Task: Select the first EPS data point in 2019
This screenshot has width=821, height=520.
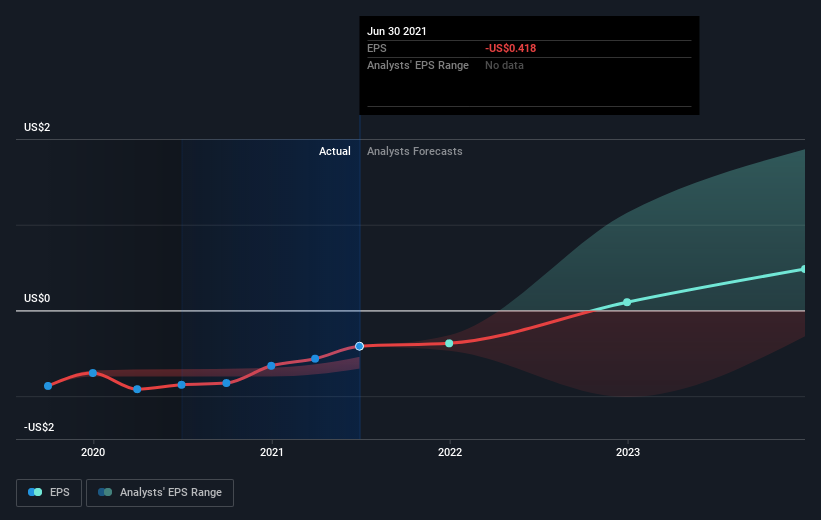Action: pyautogui.click(x=48, y=386)
